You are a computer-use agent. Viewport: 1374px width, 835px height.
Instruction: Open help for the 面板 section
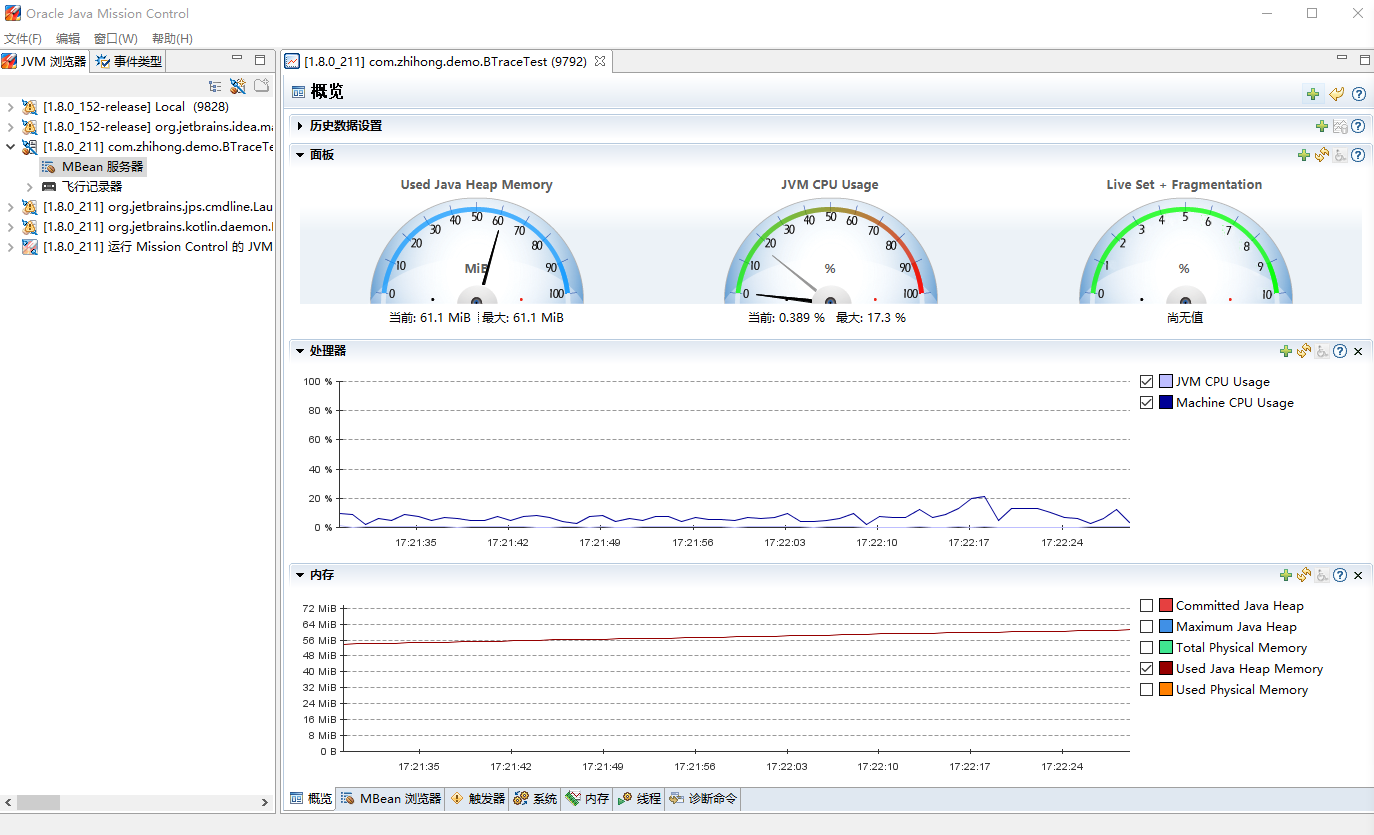1358,155
